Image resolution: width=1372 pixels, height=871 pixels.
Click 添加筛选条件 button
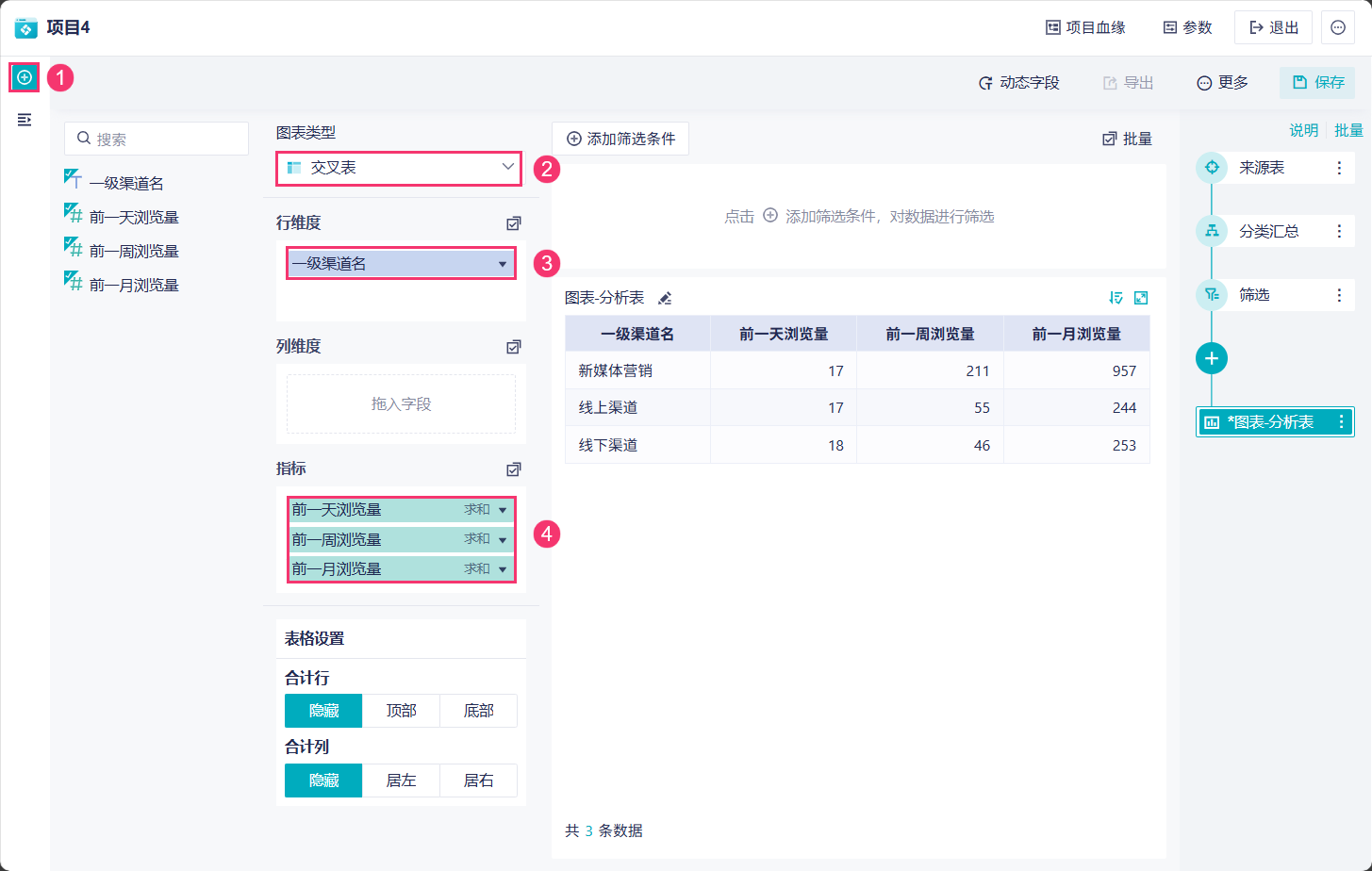tap(620, 139)
